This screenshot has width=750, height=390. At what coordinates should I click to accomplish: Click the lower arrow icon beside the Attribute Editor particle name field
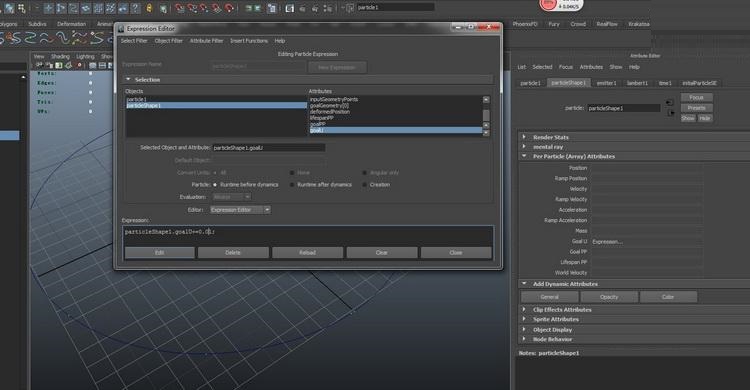click(x=671, y=113)
